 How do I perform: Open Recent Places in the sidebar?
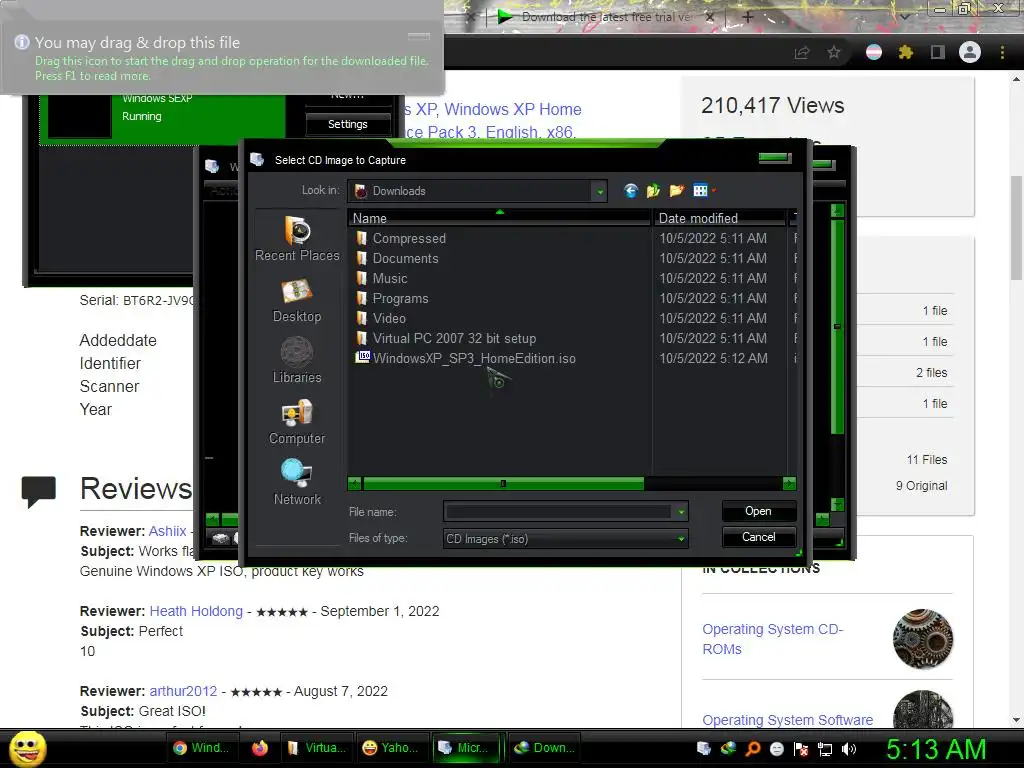point(297,238)
